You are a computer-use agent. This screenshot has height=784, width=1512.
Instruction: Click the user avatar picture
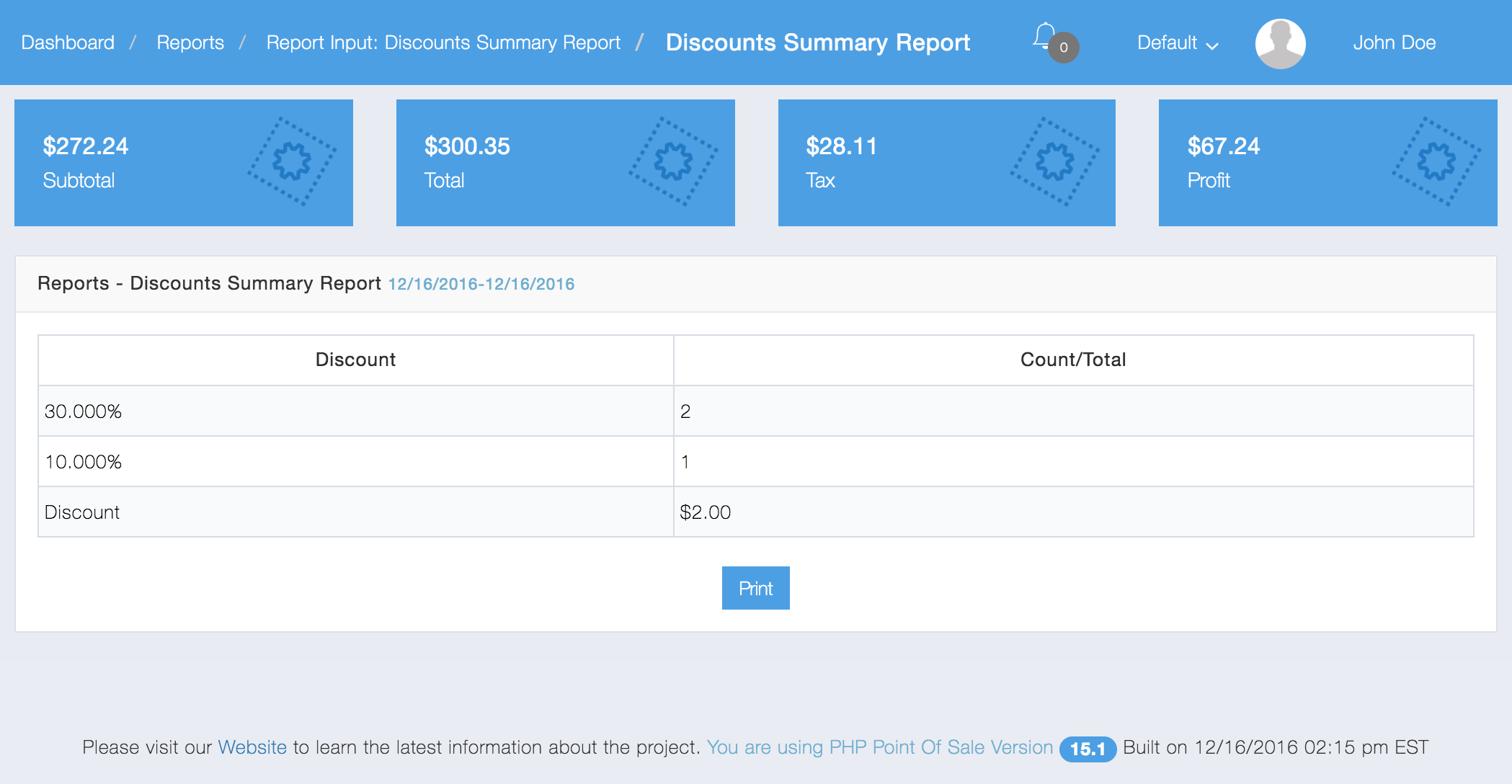(x=1280, y=43)
